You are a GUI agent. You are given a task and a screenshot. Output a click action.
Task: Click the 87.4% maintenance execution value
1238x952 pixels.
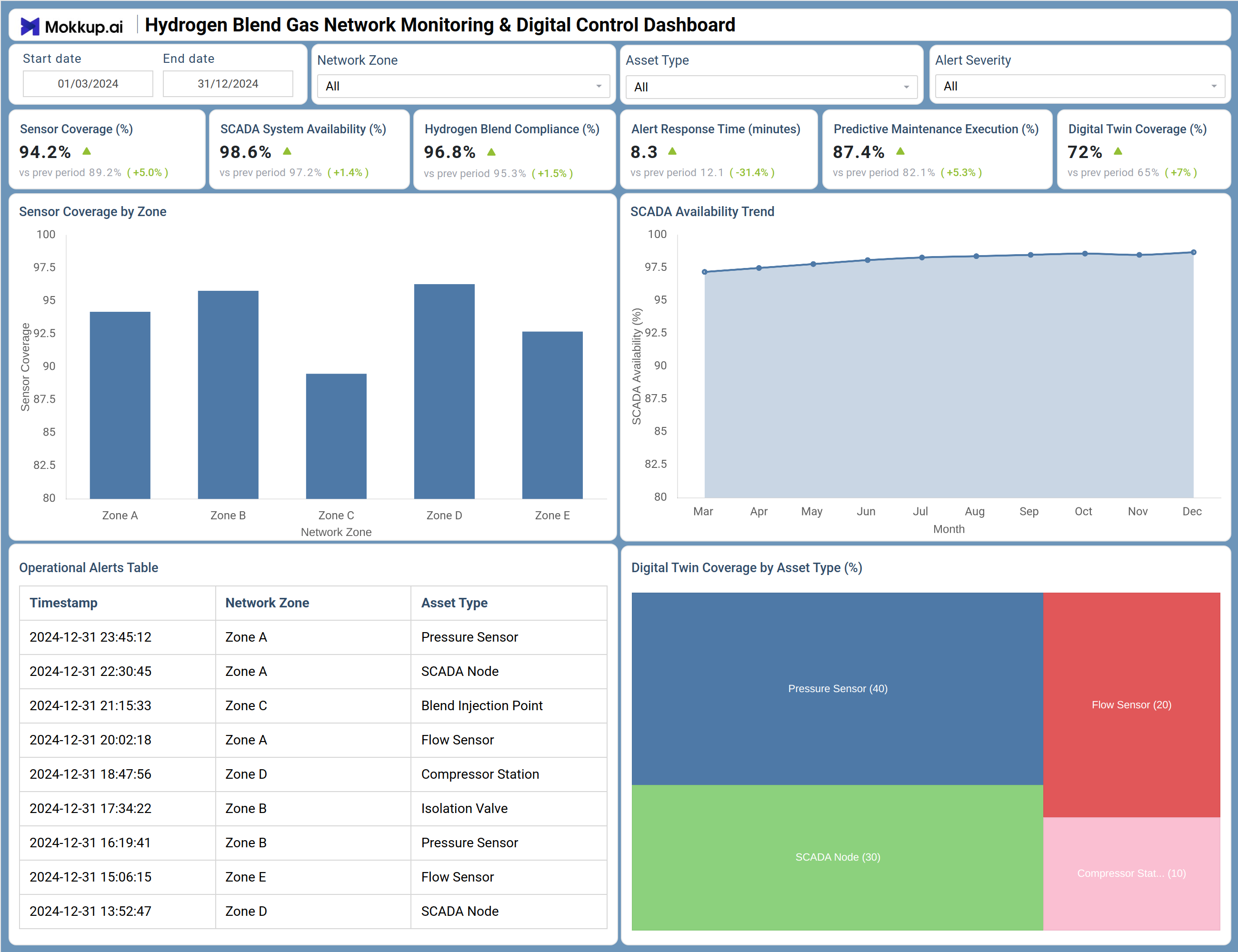858,152
